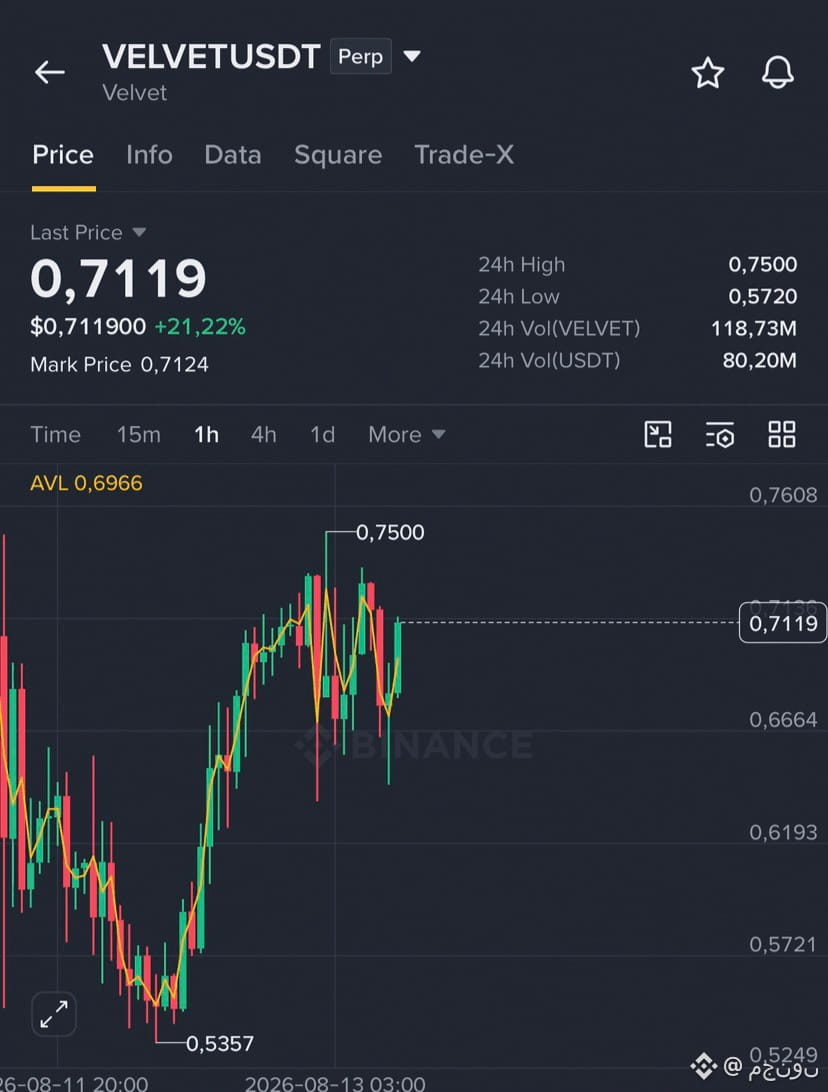Open price alert bell icon

[777, 72]
